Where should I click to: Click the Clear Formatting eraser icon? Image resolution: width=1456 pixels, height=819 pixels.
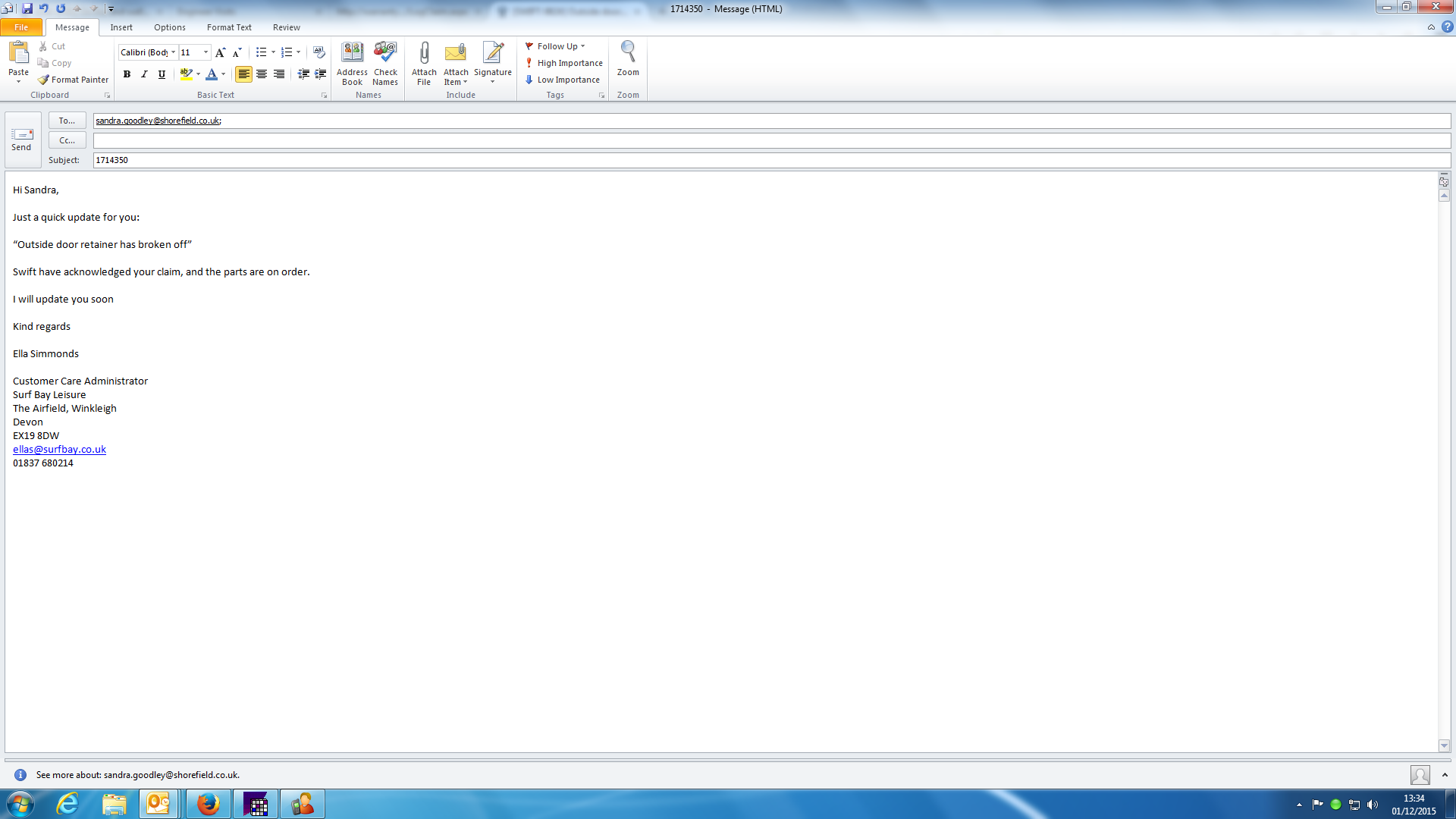pyautogui.click(x=319, y=52)
